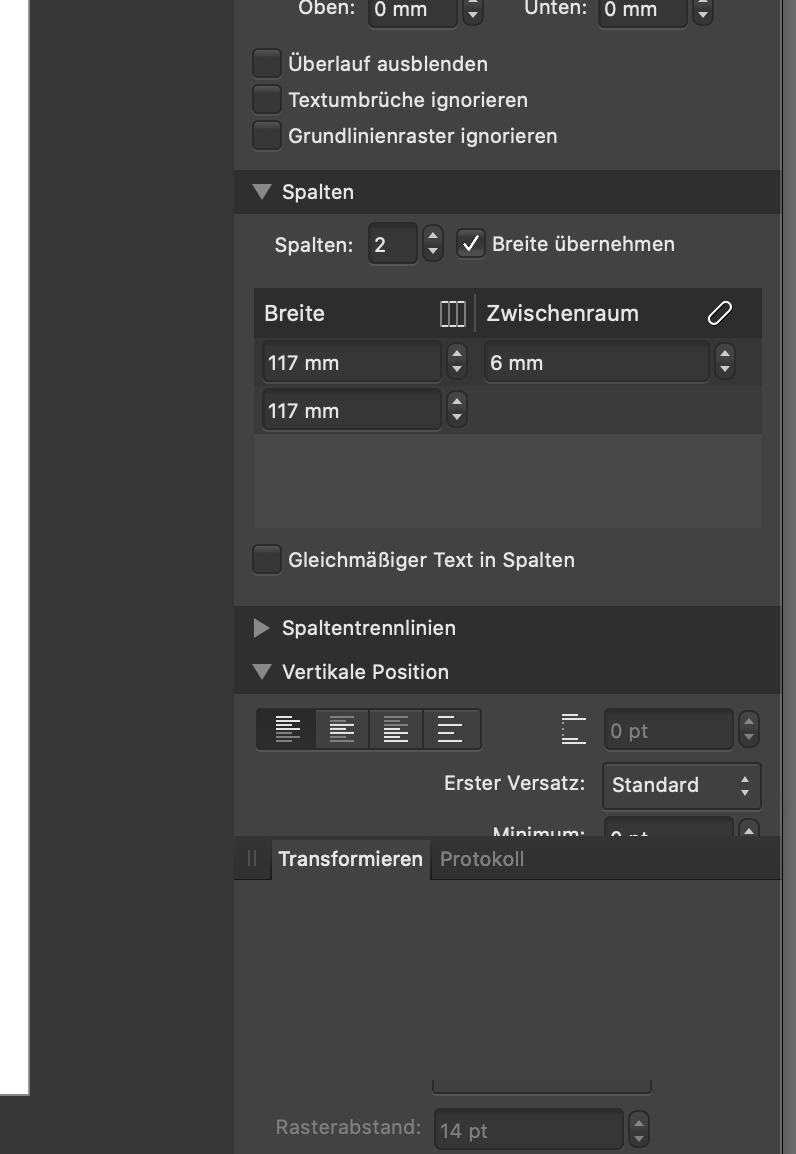Click the Spalten count stepper
The width and height of the screenshot is (796, 1154).
433,244
